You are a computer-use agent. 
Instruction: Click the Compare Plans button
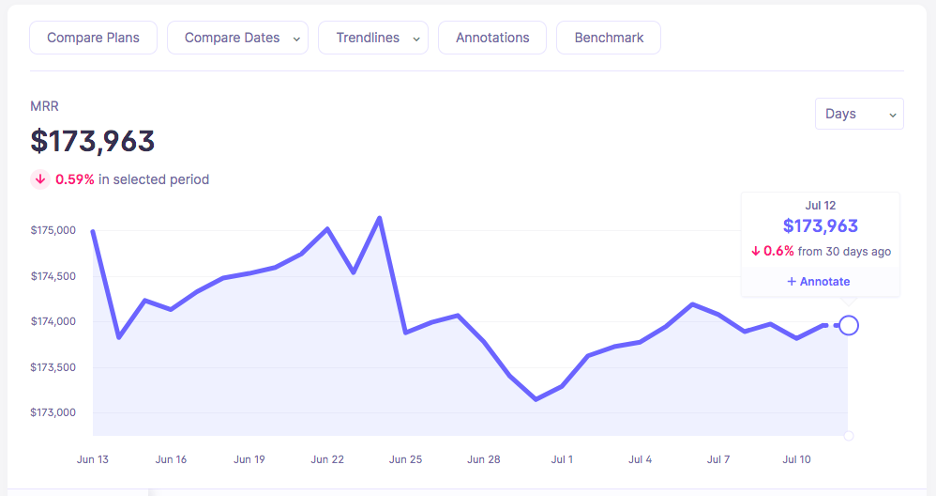click(93, 38)
